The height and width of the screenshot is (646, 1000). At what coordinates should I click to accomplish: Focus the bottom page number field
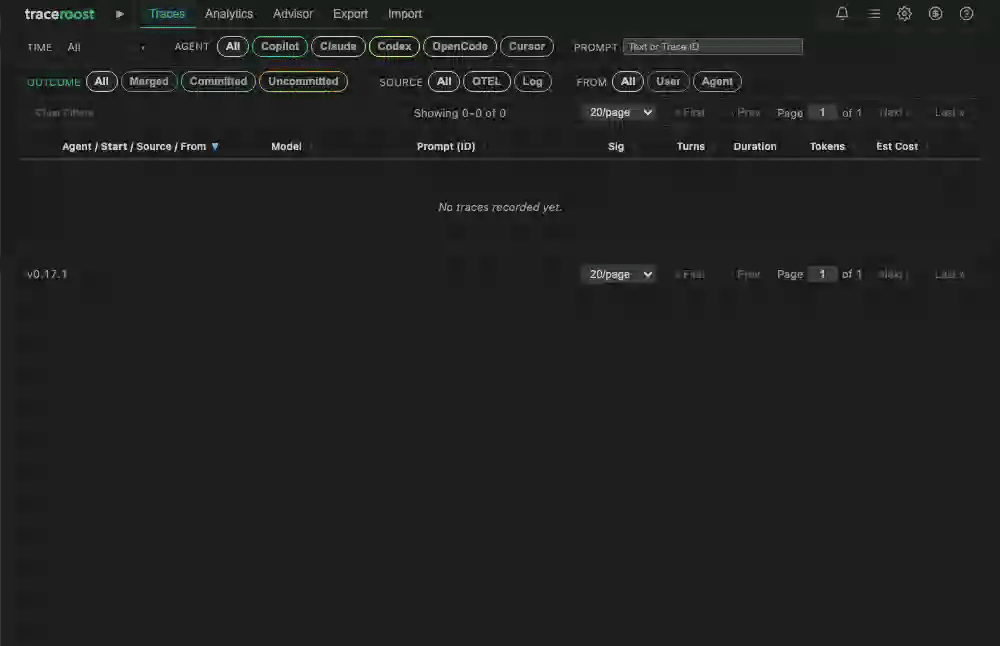tap(822, 274)
